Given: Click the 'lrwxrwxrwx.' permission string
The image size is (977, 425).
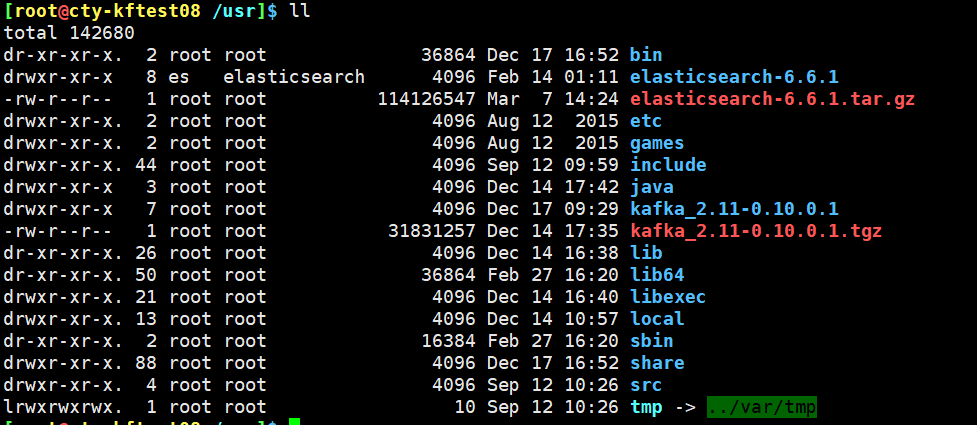Looking at the screenshot, I should click(63, 408).
